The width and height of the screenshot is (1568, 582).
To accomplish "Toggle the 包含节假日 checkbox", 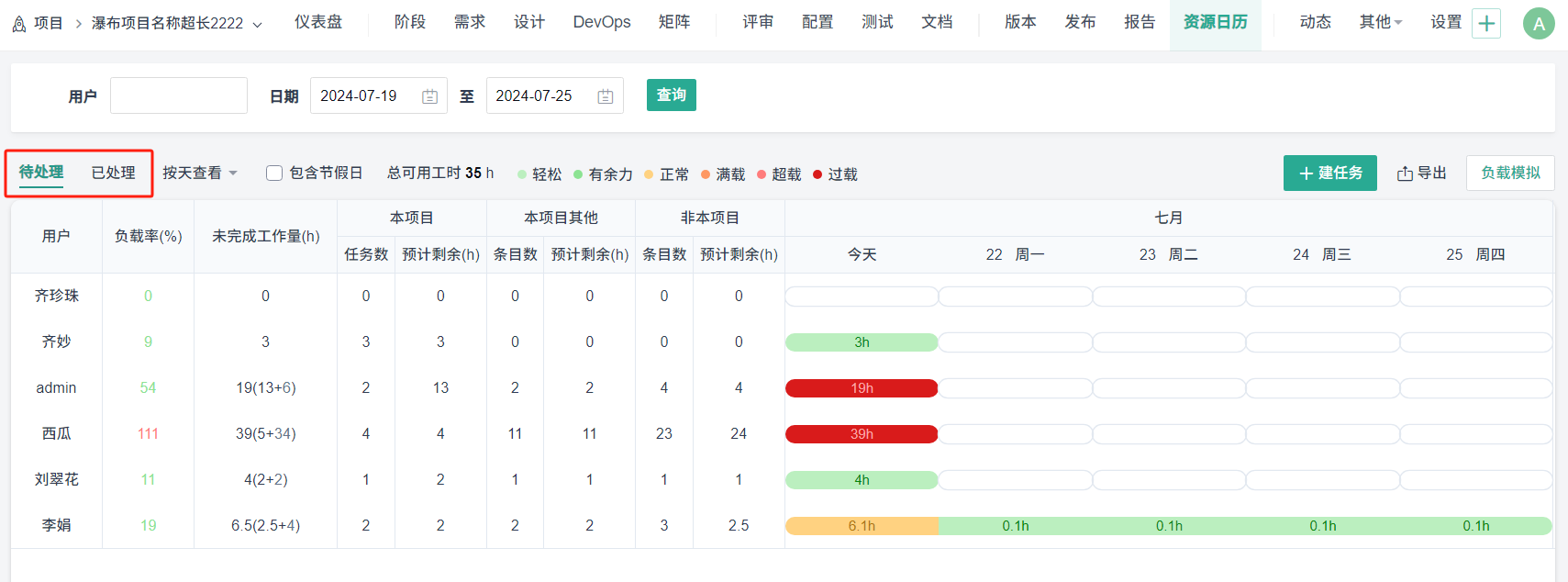I will click(x=274, y=173).
